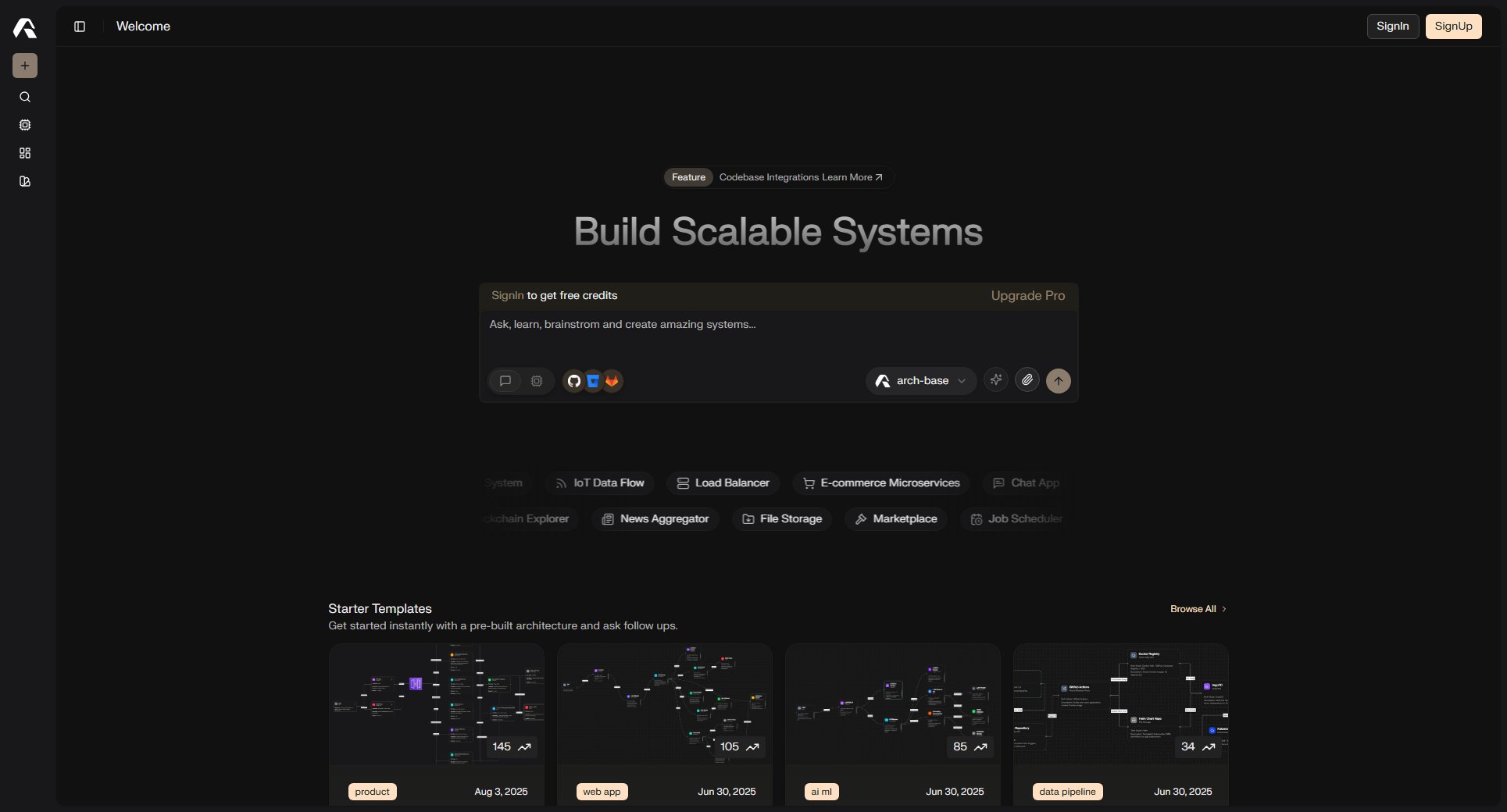The image size is (1507, 812).
Task: Expand Browse All starter templates
Action: coord(1198,609)
